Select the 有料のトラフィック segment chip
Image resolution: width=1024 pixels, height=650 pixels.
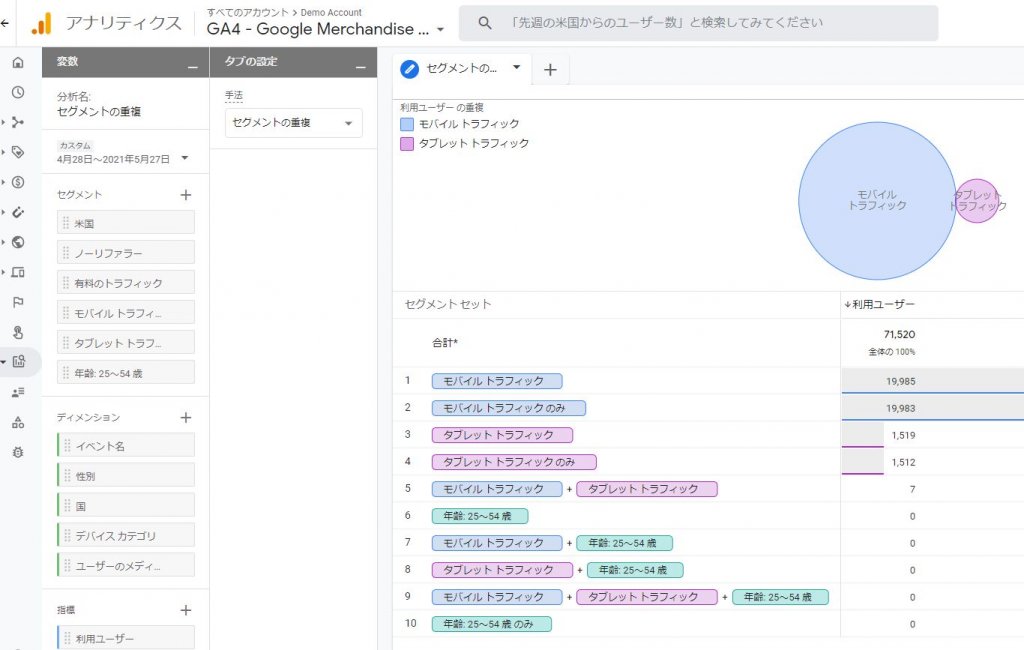coord(126,283)
